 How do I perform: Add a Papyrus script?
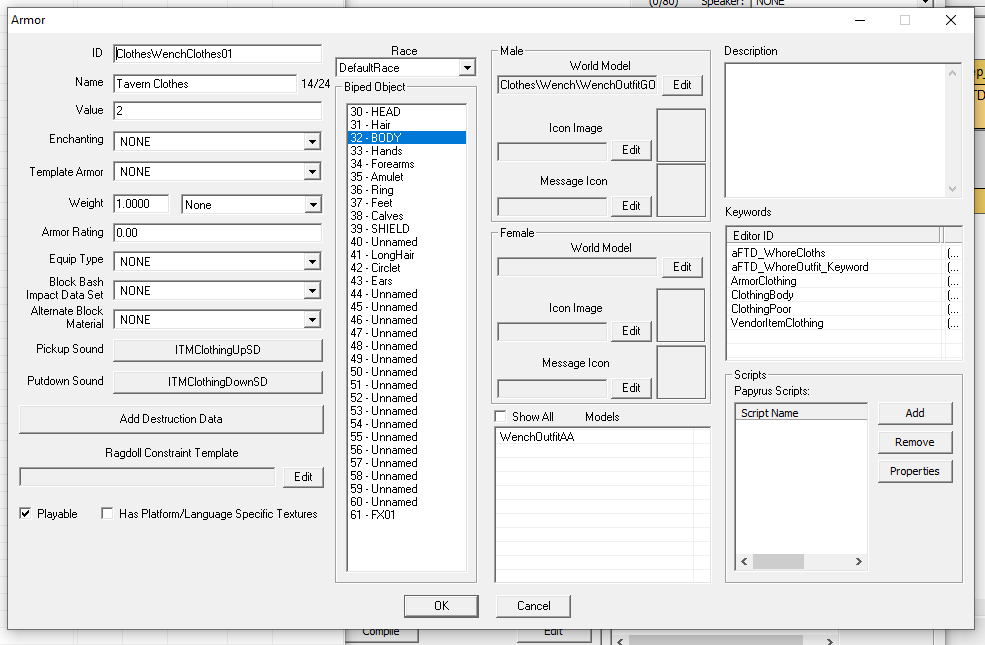coord(915,413)
